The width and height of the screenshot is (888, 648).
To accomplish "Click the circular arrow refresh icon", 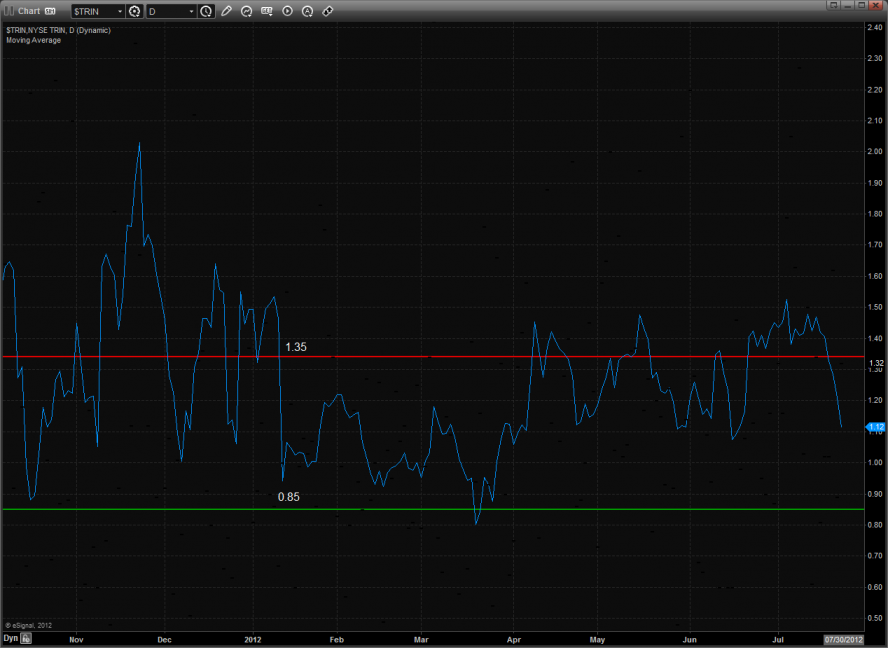I will point(246,11).
